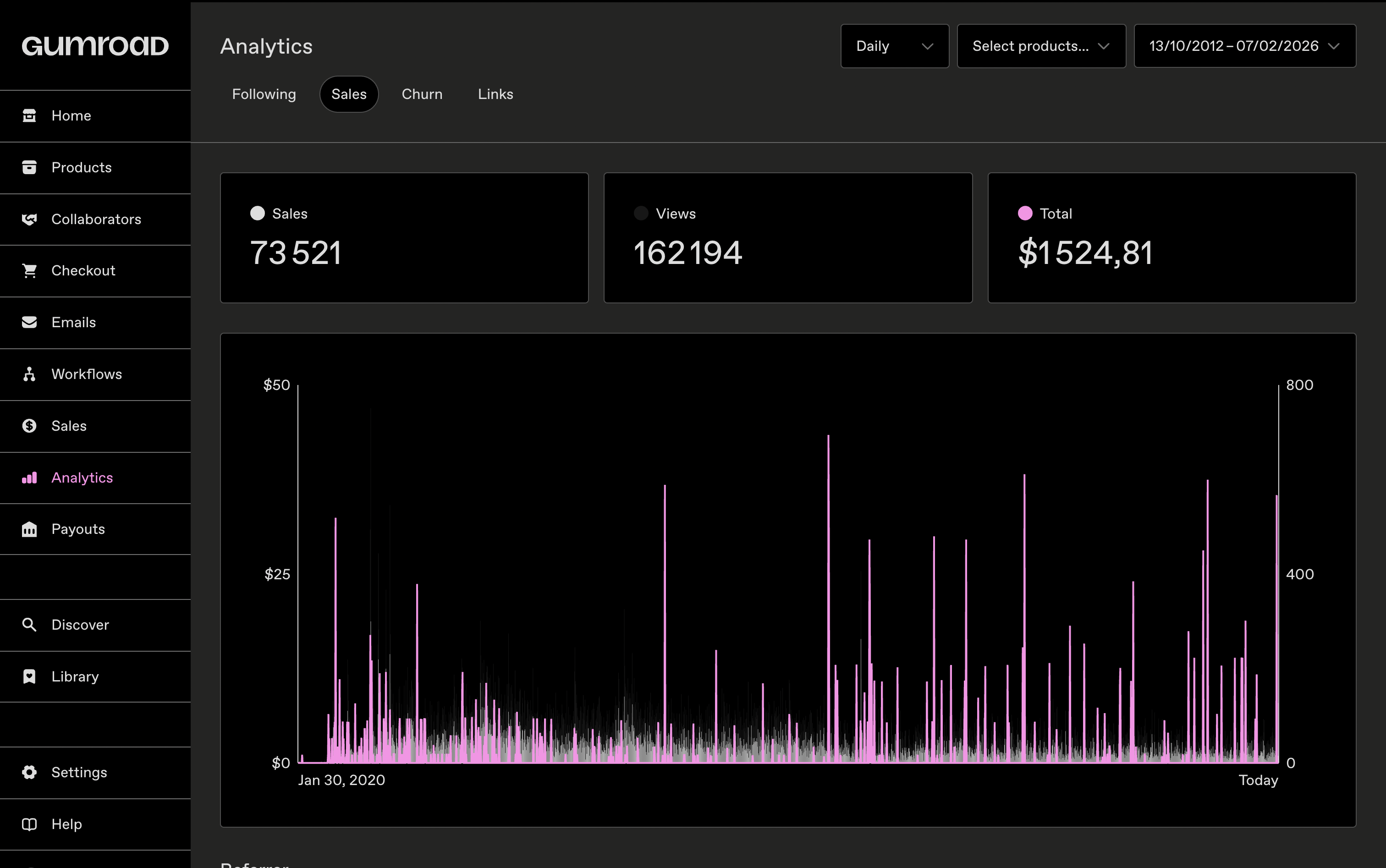Click the Home storefront icon in sidebar
Image resolution: width=1386 pixels, height=868 pixels.
click(x=29, y=115)
